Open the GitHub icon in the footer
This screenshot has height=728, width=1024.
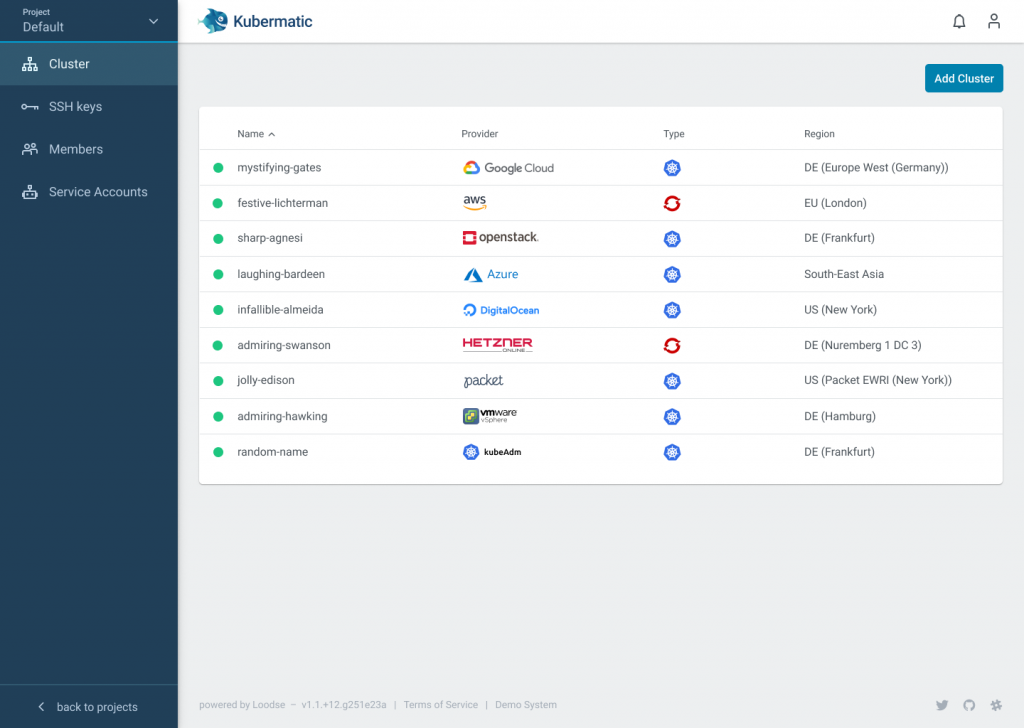coord(969,705)
